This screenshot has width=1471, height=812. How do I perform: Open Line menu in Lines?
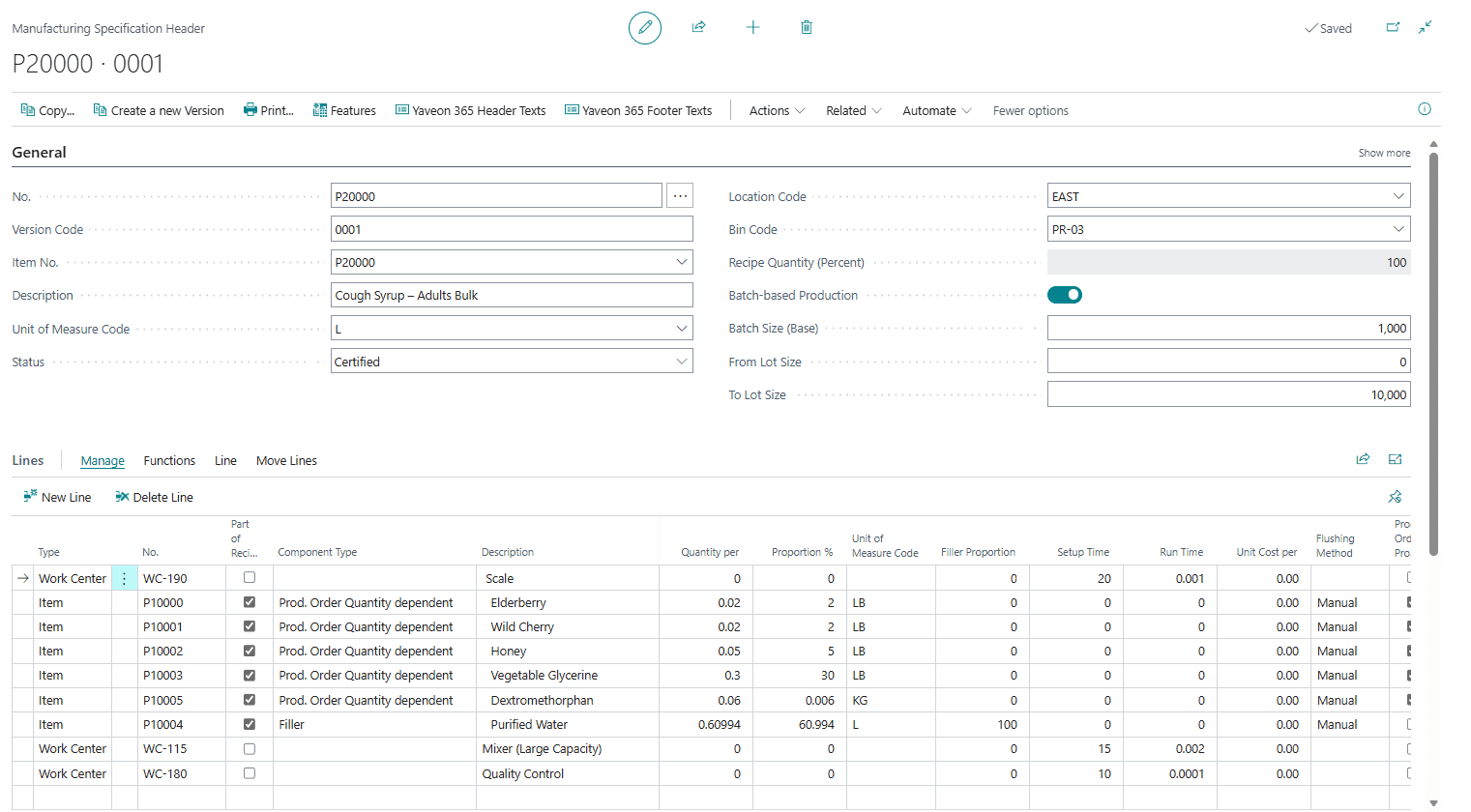(225, 461)
